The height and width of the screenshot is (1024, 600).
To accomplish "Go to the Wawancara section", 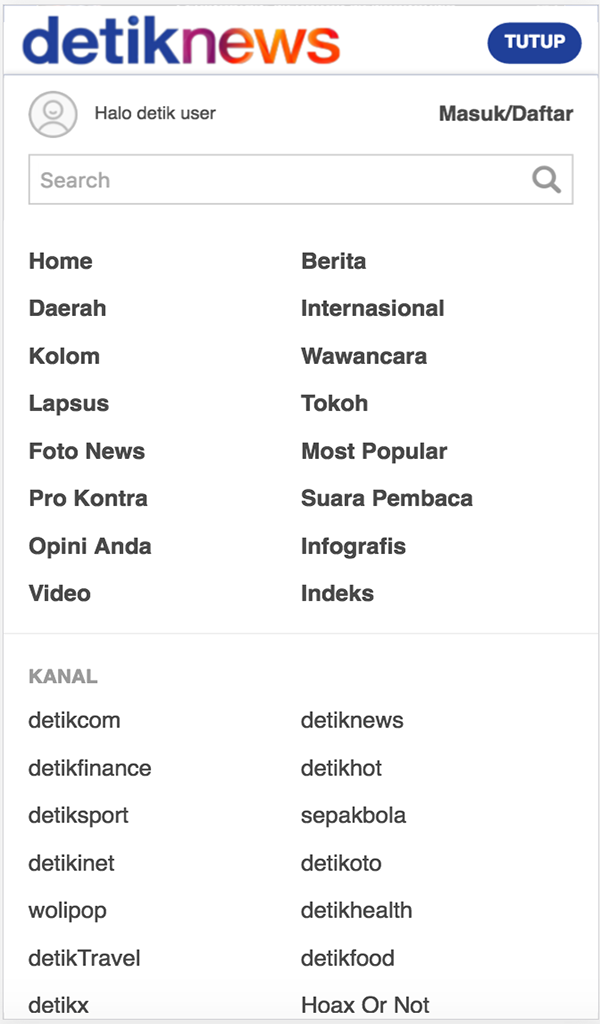I will tap(364, 356).
